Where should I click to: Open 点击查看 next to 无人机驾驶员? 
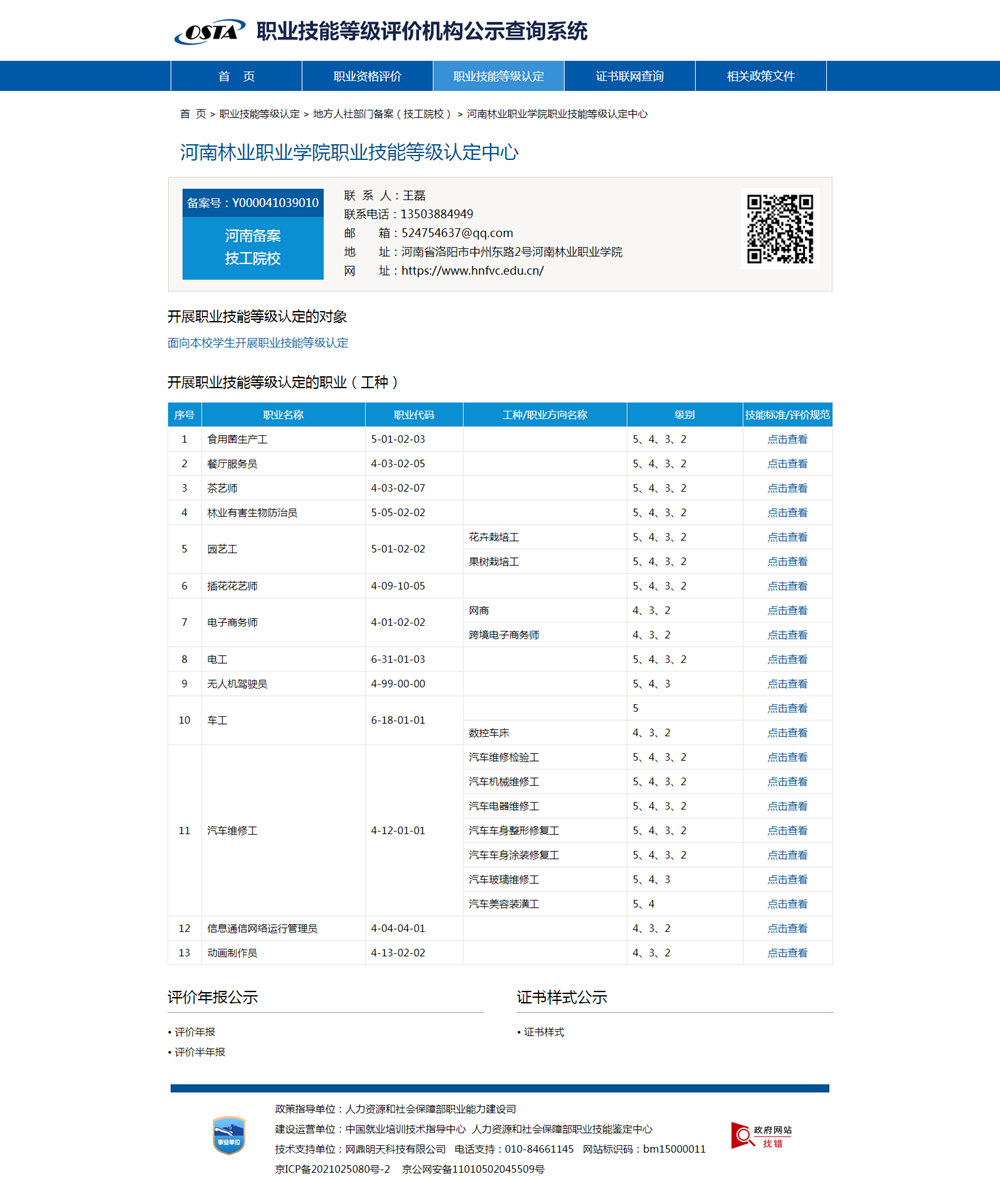coord(787,684)
